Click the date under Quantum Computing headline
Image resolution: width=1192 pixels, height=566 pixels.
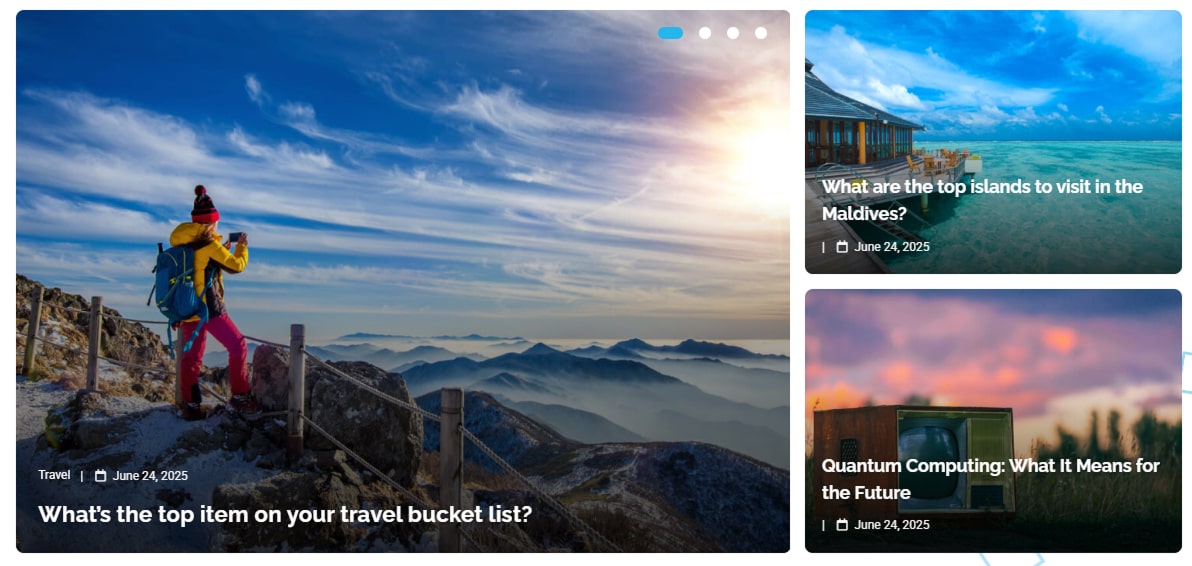click(x=892, y=524)
